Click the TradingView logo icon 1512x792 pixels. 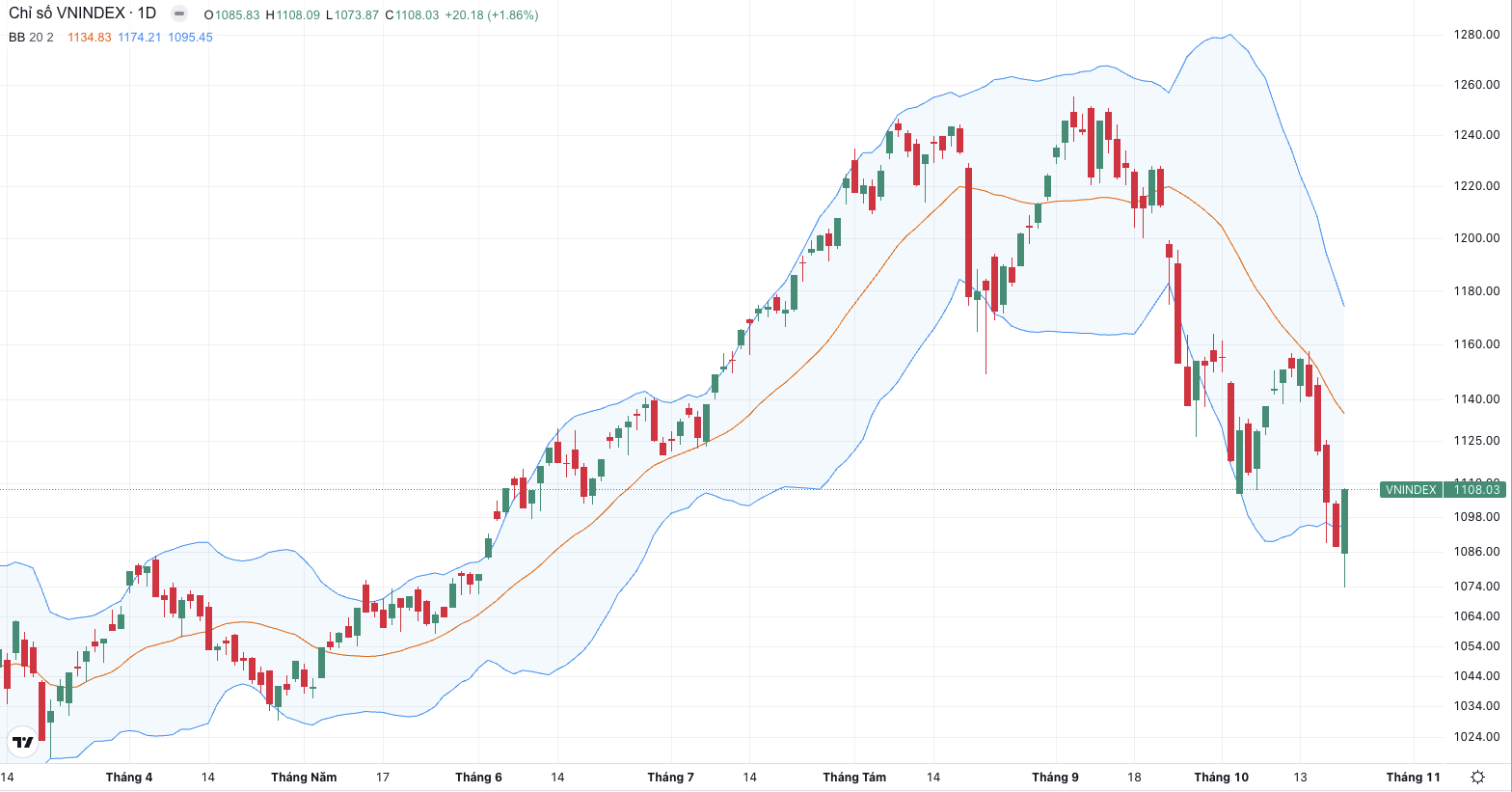pos(22,742)
